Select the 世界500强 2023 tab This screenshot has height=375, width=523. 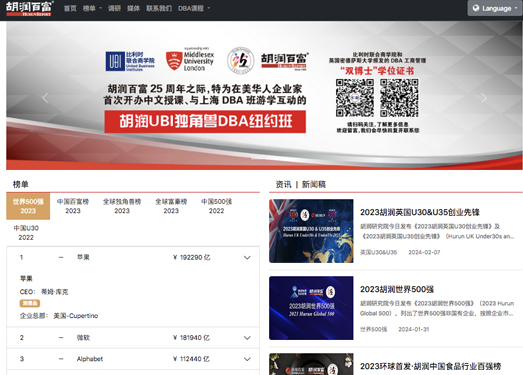28,206
